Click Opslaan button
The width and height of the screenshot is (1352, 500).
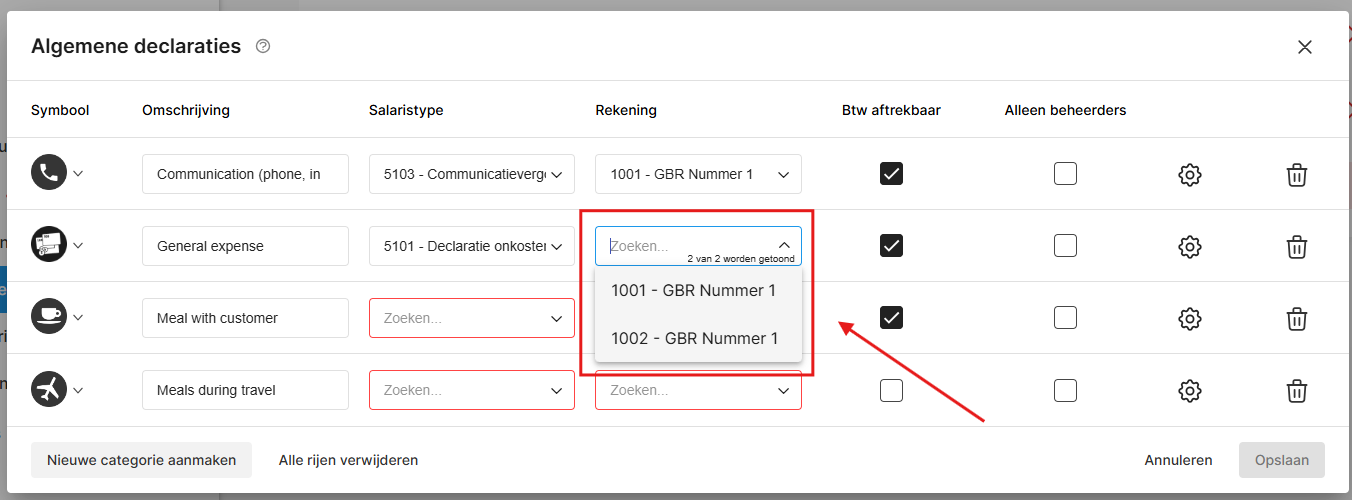1282,460
